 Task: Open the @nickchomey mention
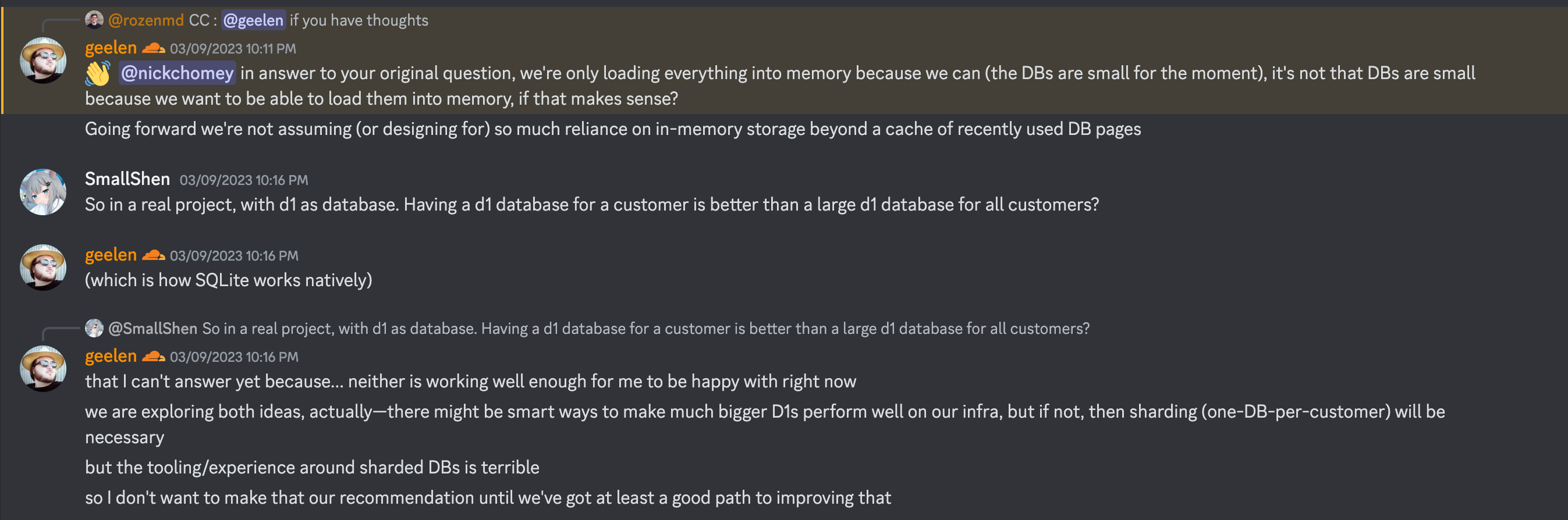[177, 74]
